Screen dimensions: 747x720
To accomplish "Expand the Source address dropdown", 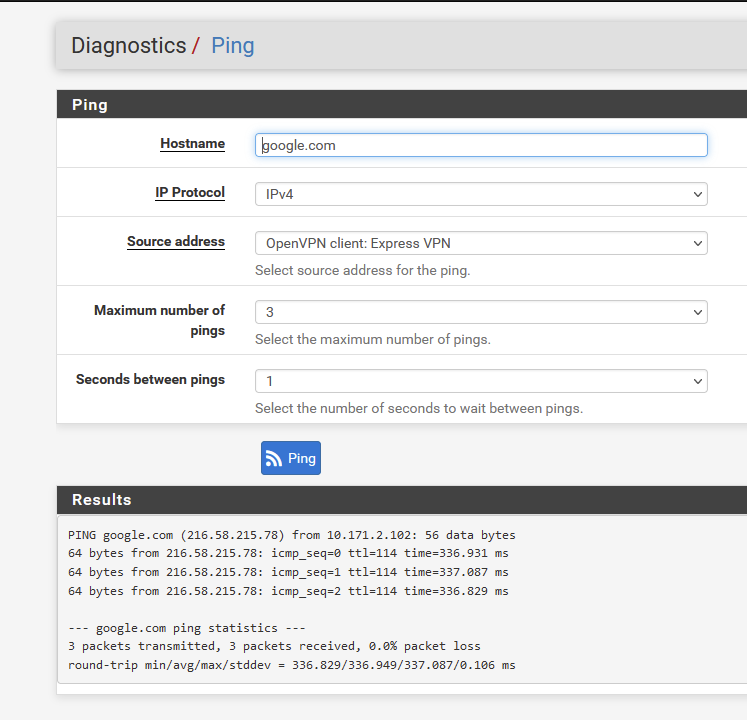I will 481,243.
